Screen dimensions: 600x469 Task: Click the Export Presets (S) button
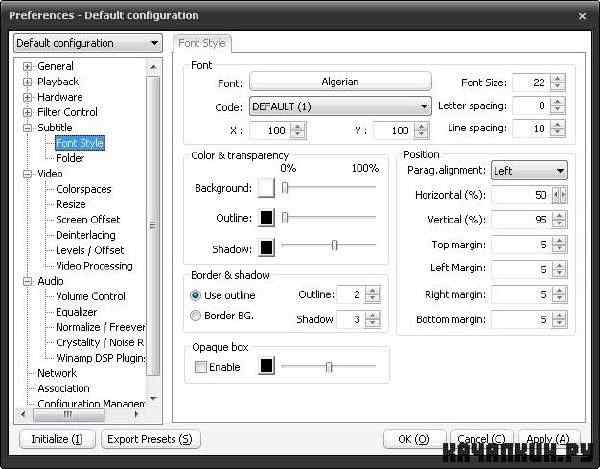point(150,439)
